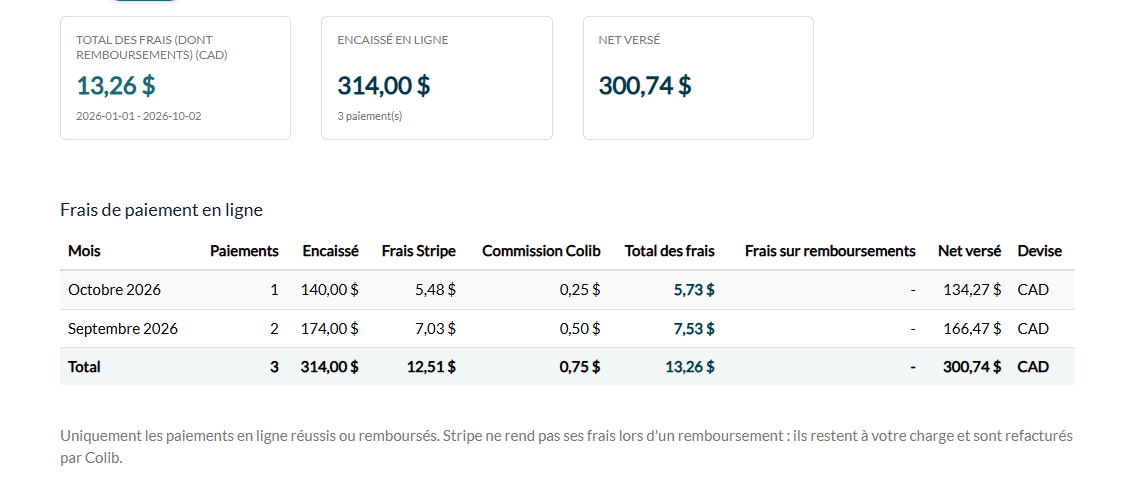Click the 5,73 $ total fees cell
The width and height of the screenshot is (1135, 484).
click(x=694, y=290)
